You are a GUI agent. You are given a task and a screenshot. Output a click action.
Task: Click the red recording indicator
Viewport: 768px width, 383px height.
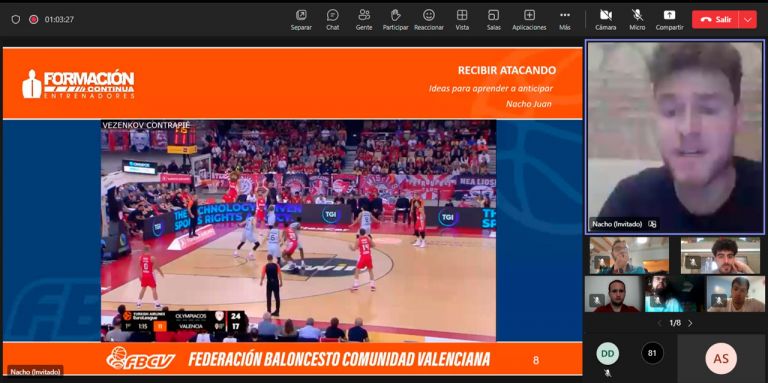pos(33,20)
